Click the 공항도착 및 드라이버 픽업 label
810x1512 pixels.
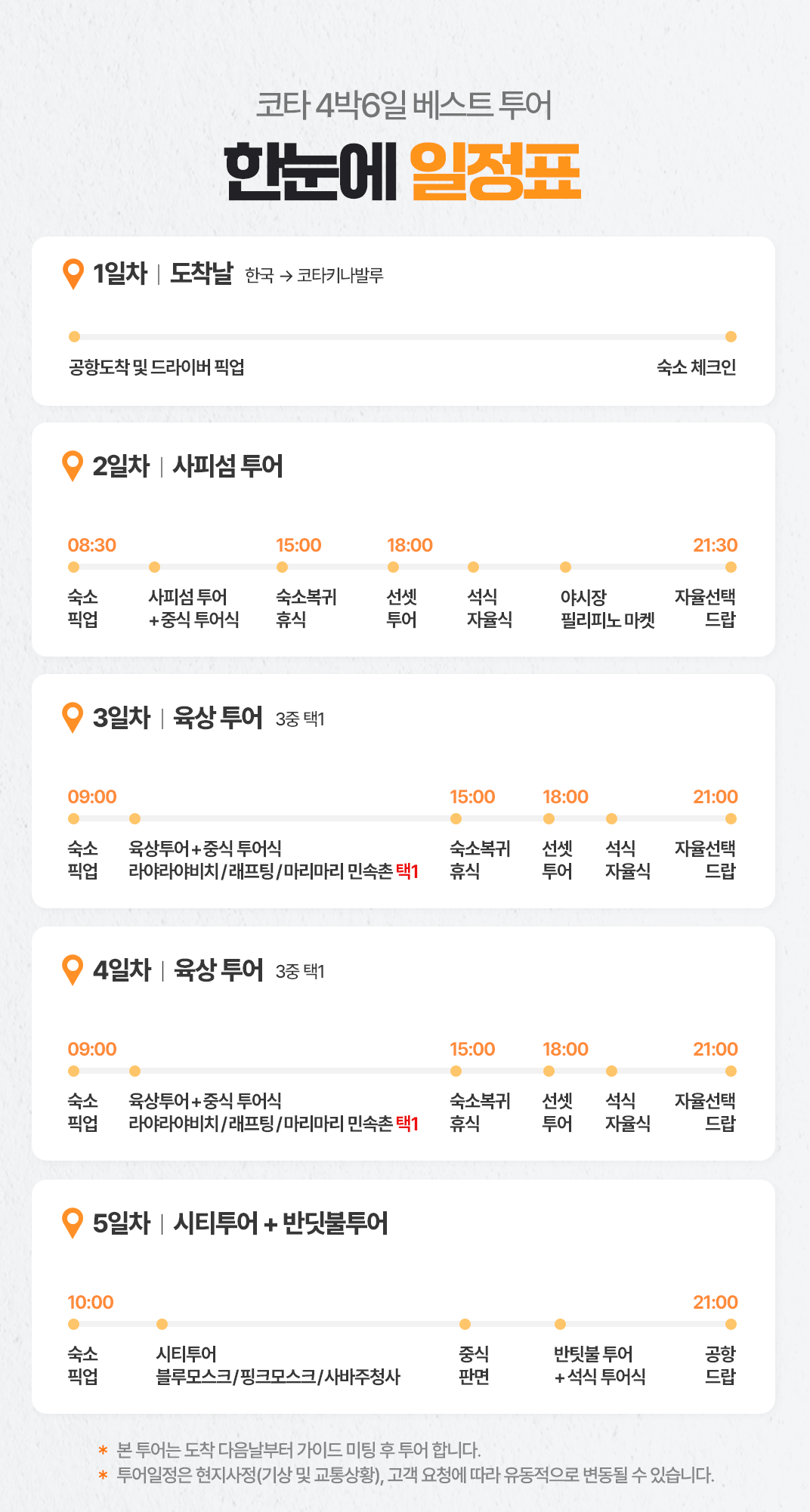tap(156, 367)
